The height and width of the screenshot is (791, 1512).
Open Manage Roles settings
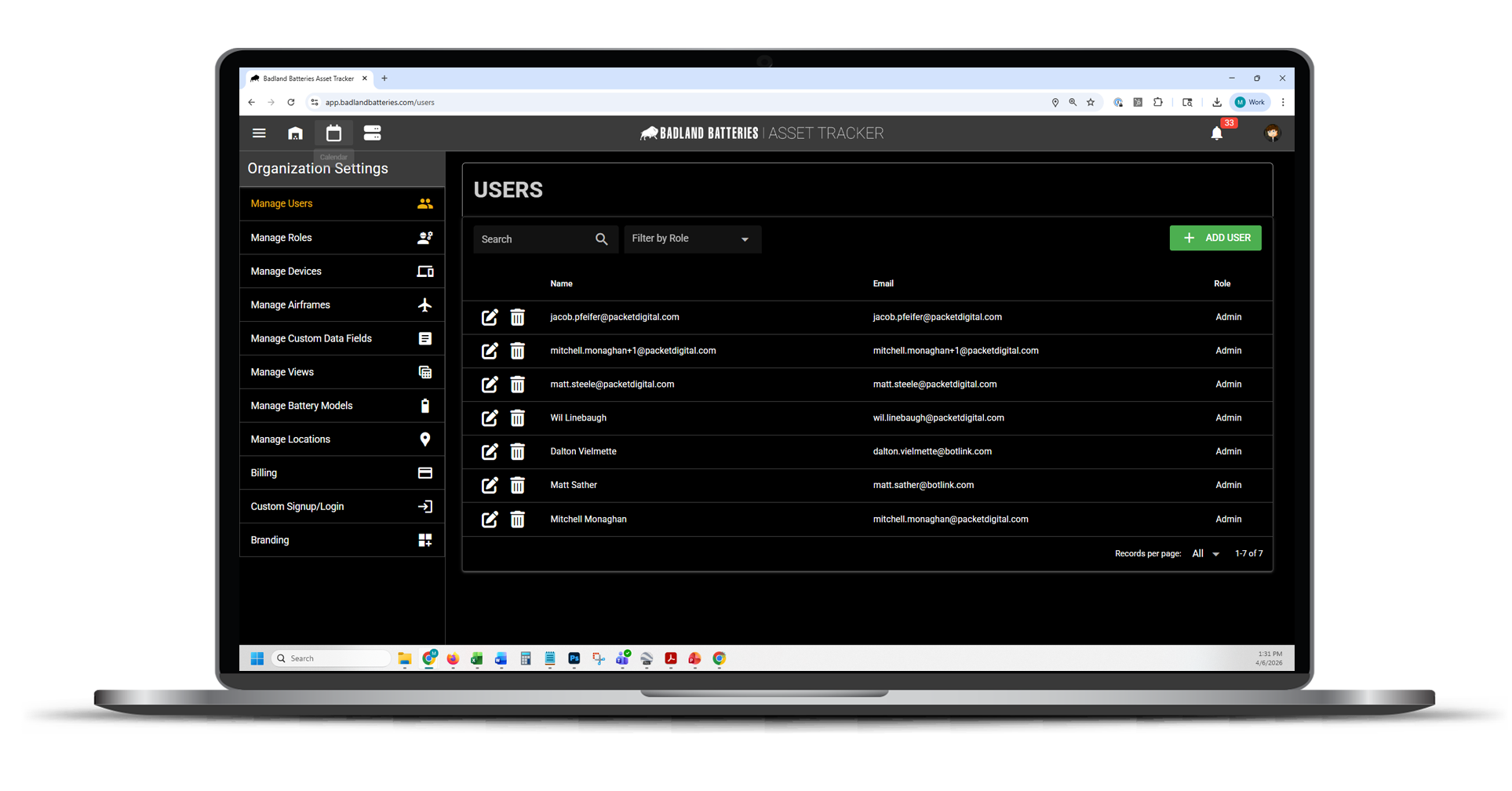(x=342, y=238)
